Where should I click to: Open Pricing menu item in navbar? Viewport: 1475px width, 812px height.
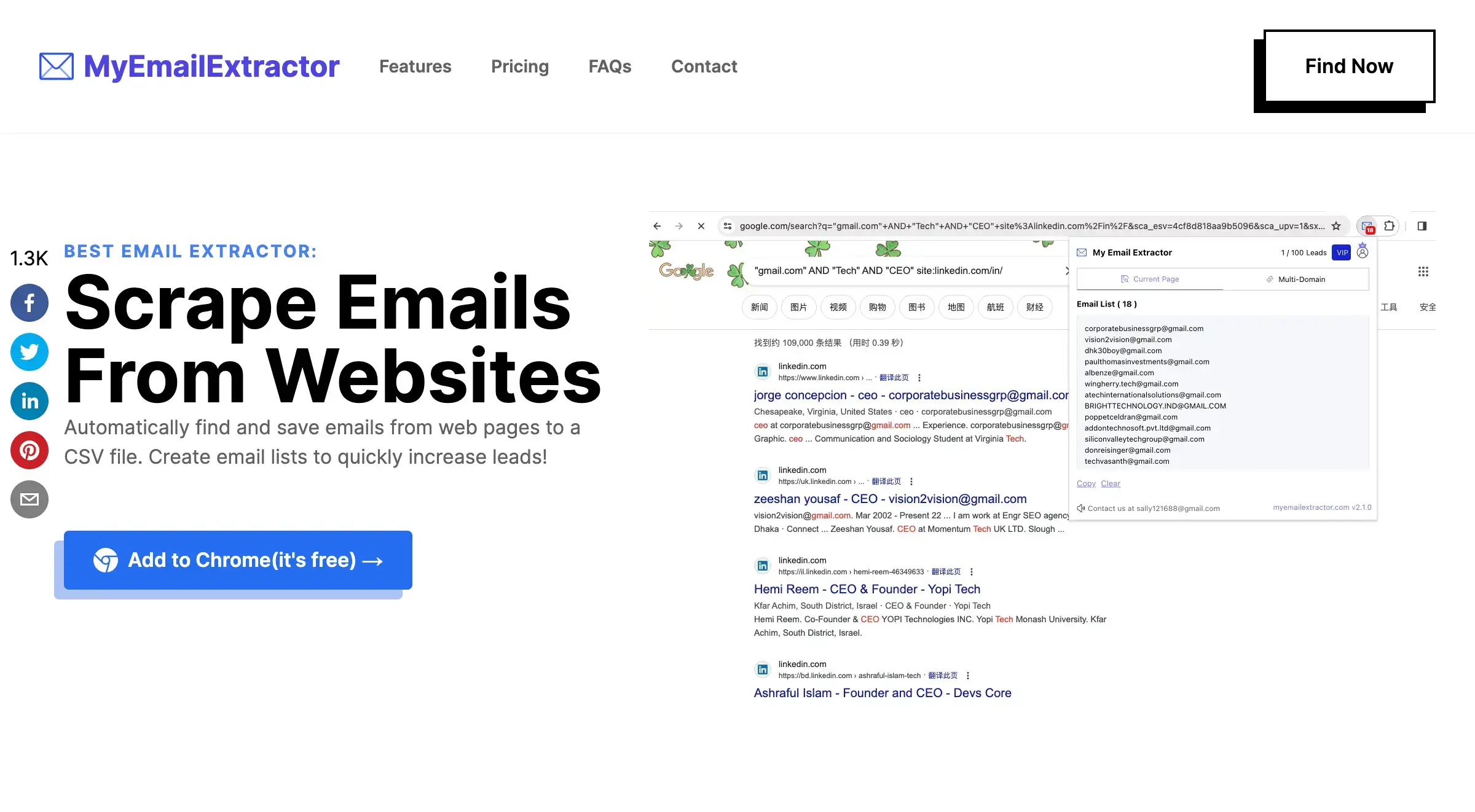520,66
